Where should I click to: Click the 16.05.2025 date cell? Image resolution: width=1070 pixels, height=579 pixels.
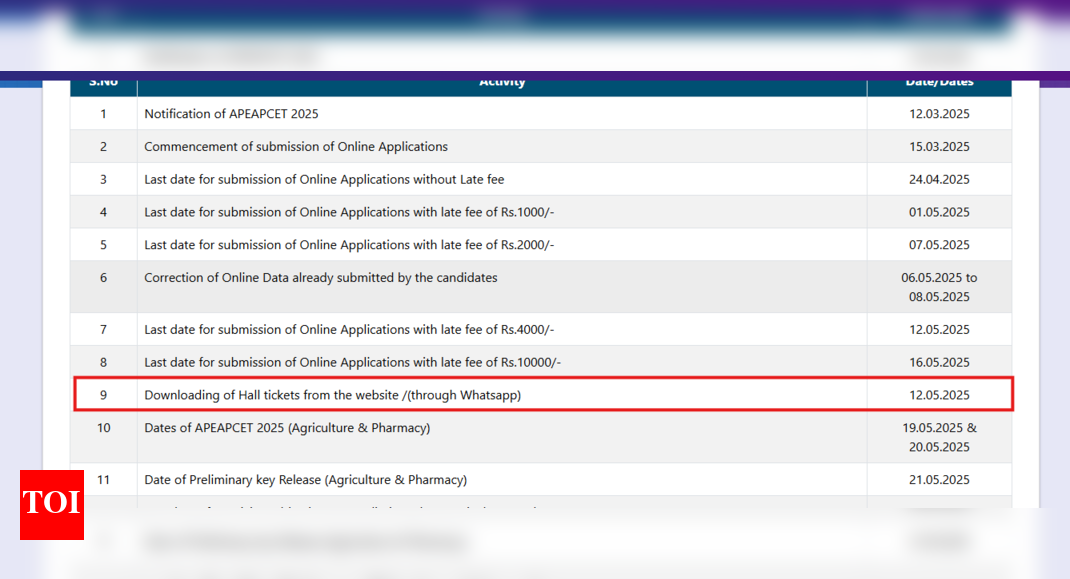click(939, 363)
